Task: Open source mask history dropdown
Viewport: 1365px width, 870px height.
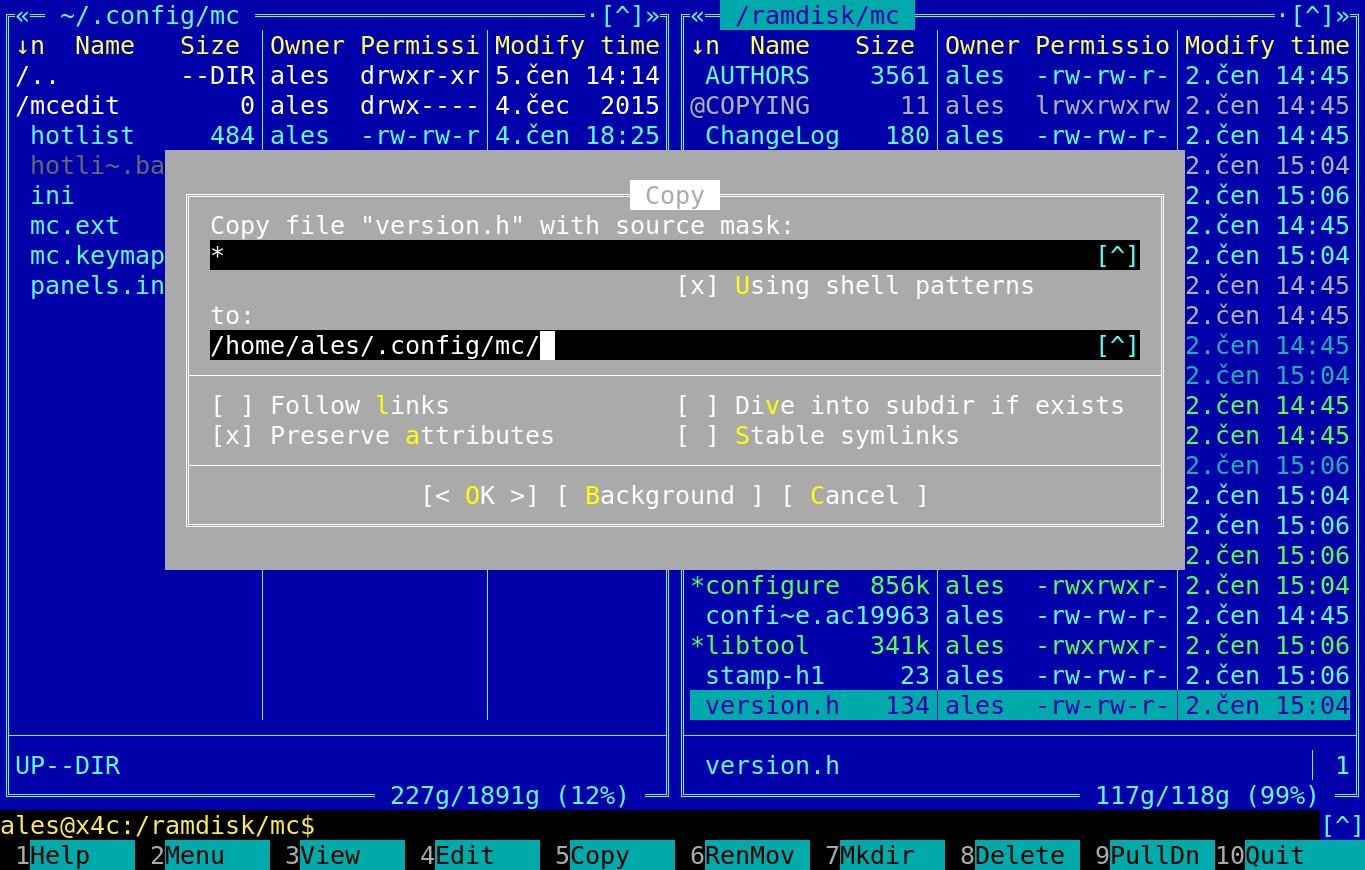Action: click(1118, 256)
